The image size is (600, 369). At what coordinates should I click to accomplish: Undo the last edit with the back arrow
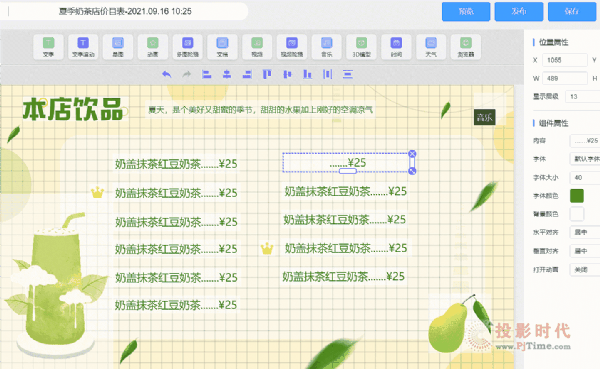click(x=166, y=74)
